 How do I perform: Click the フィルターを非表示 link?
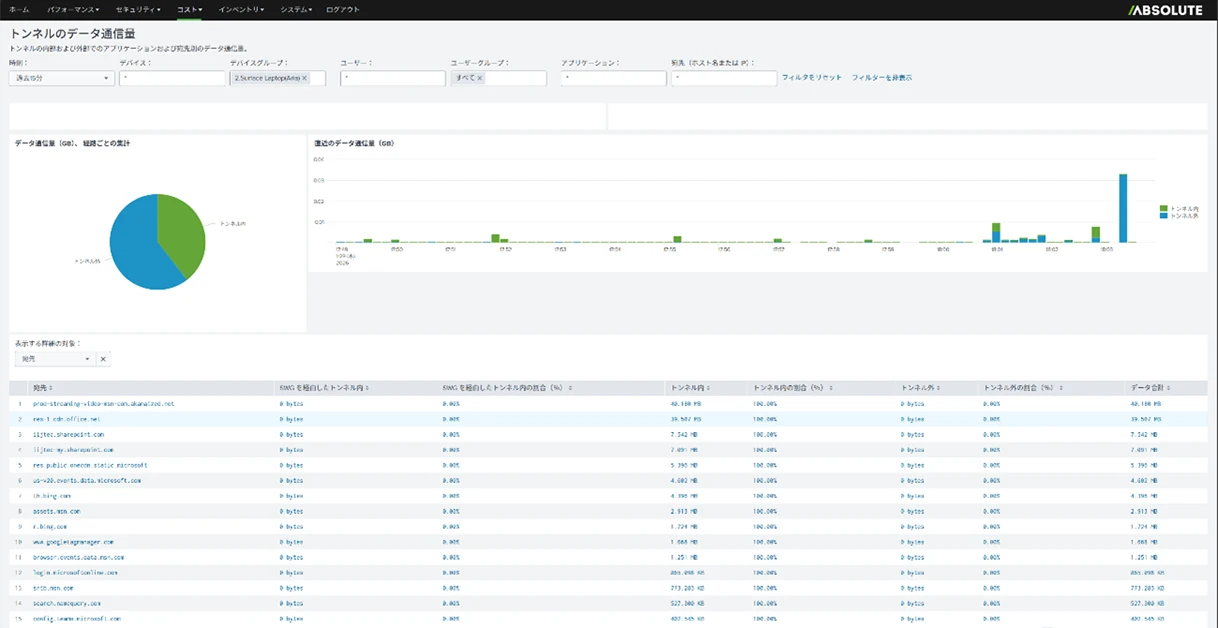pyautogui.click(x=881, y=78)
